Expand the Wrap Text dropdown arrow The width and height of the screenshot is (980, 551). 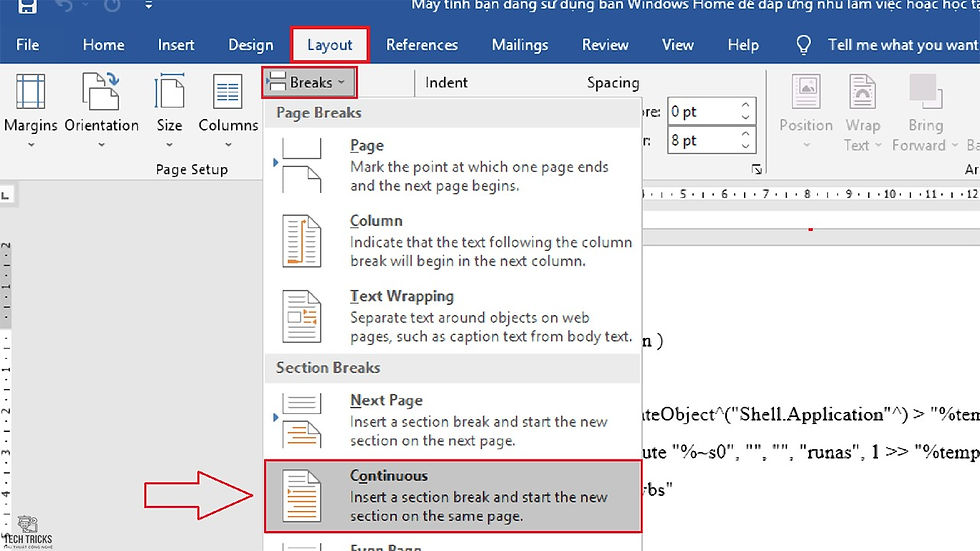[x=878, y=145]
